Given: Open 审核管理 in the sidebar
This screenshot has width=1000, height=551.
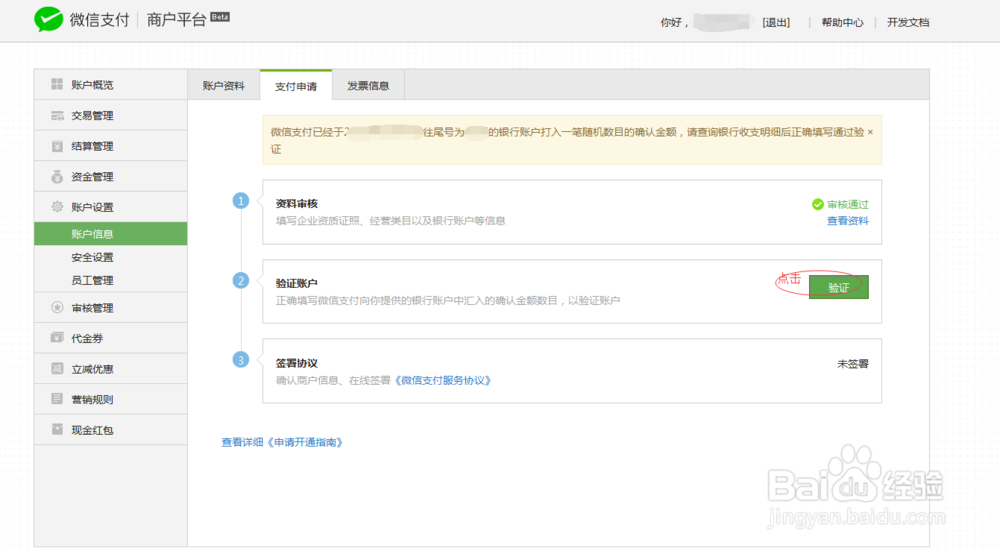Looking at the screenshot, I should click(x=110, y=308).
